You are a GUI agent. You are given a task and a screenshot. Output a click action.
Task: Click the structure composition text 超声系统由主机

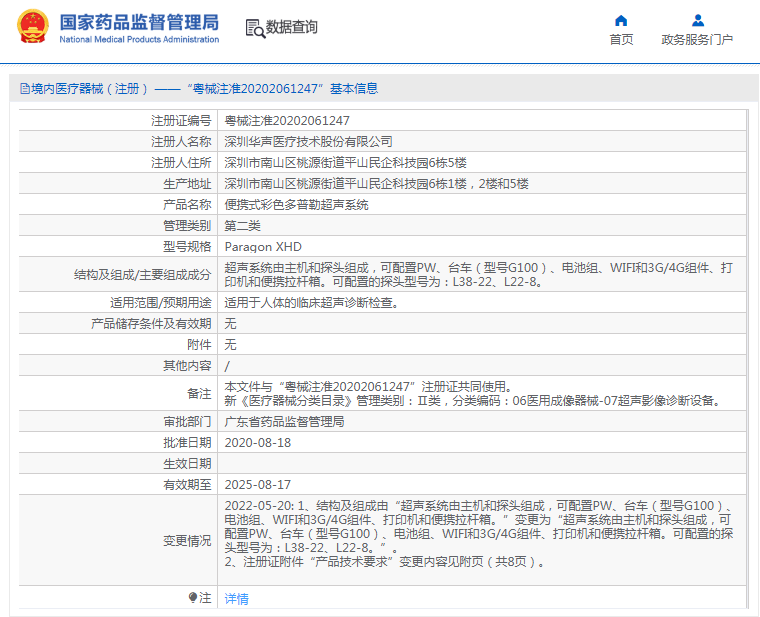click(478, 274)
